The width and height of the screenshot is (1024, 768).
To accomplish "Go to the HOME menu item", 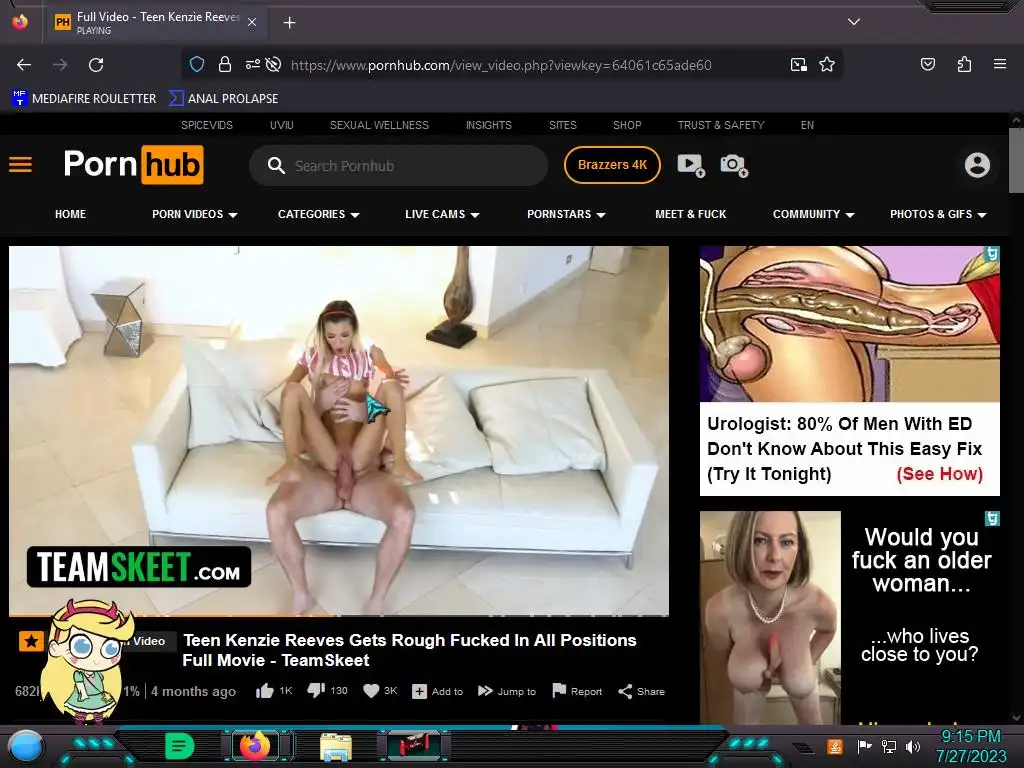I will tap(71, 214).
